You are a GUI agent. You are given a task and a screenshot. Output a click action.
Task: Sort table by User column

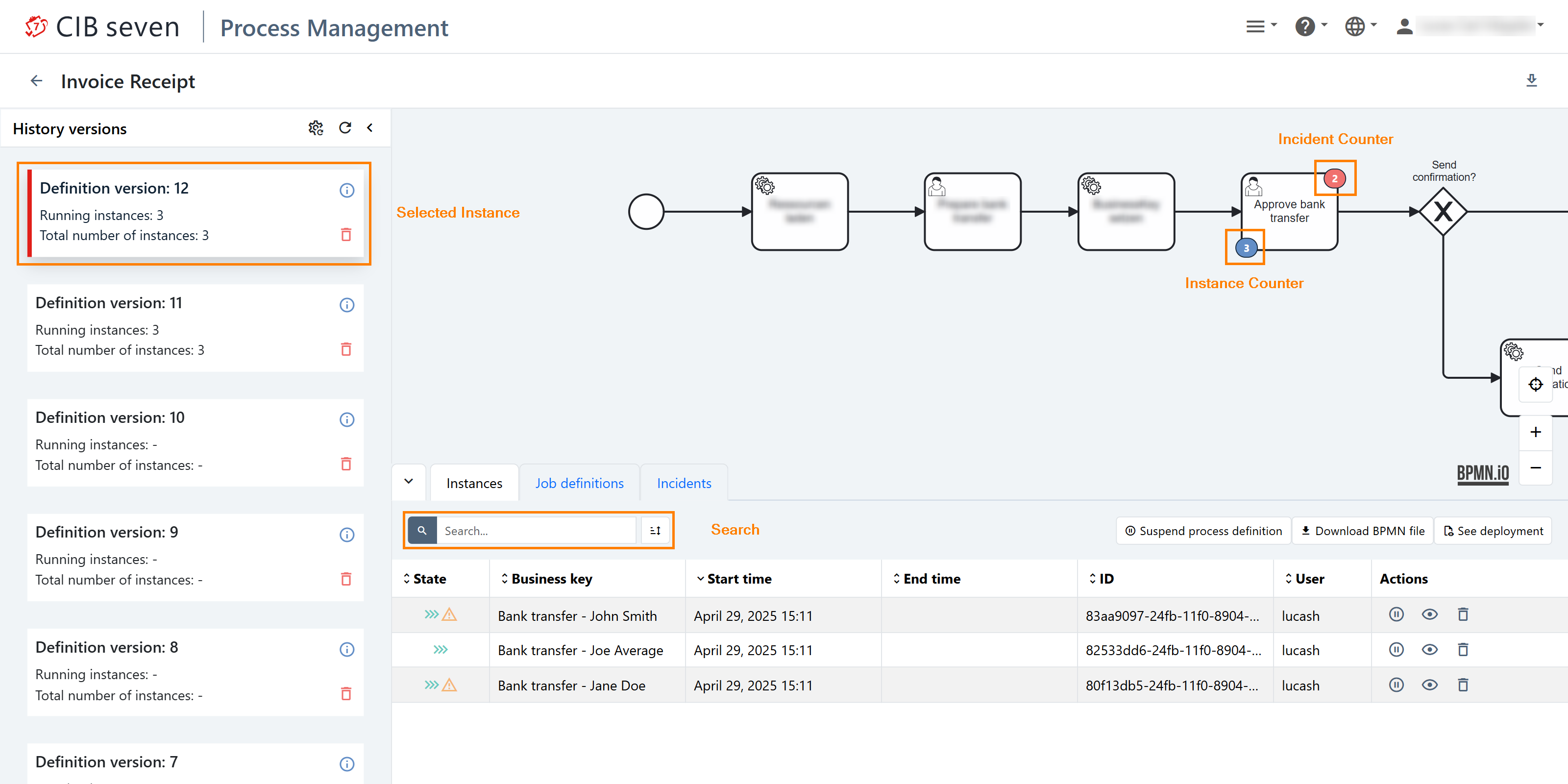tap(1304, 579)
